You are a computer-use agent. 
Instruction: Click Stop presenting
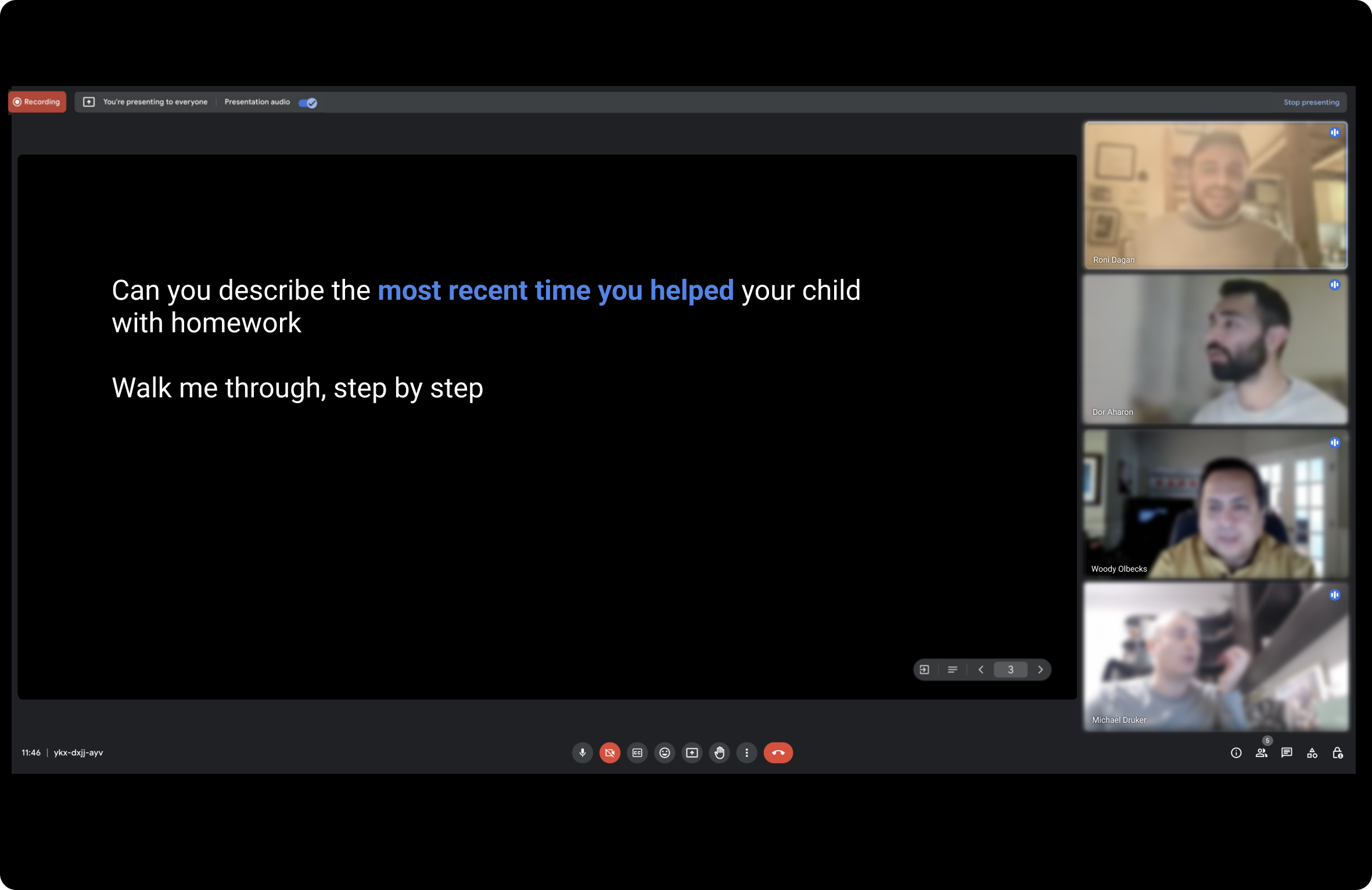1311,102
